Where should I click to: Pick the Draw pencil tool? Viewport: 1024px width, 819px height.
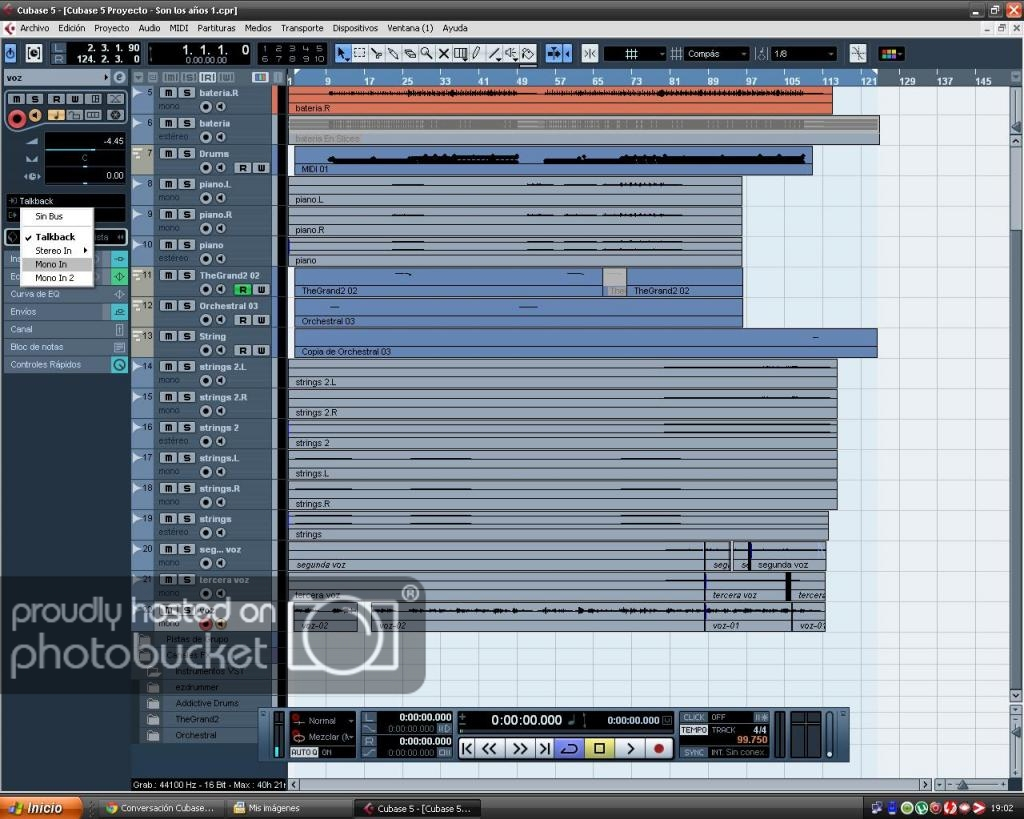pos(477,54)
